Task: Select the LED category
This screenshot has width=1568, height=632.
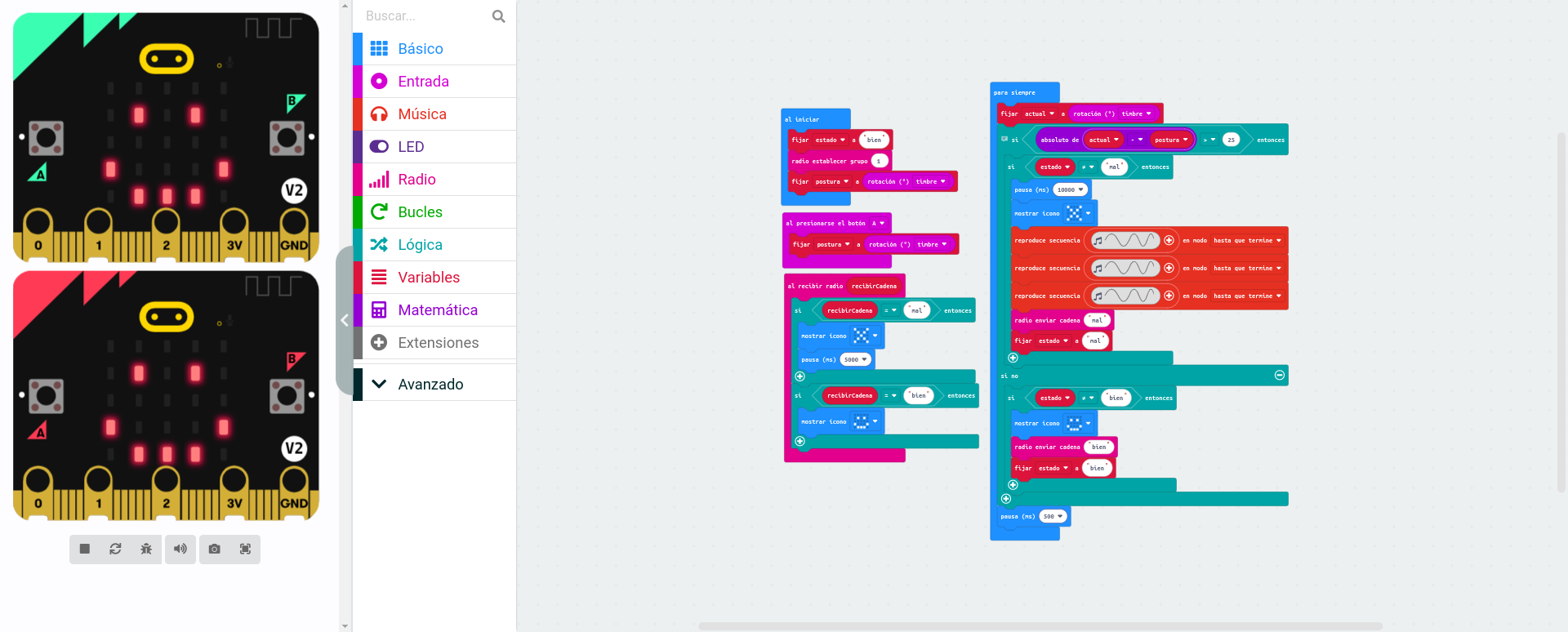Action: coord(434,147)
